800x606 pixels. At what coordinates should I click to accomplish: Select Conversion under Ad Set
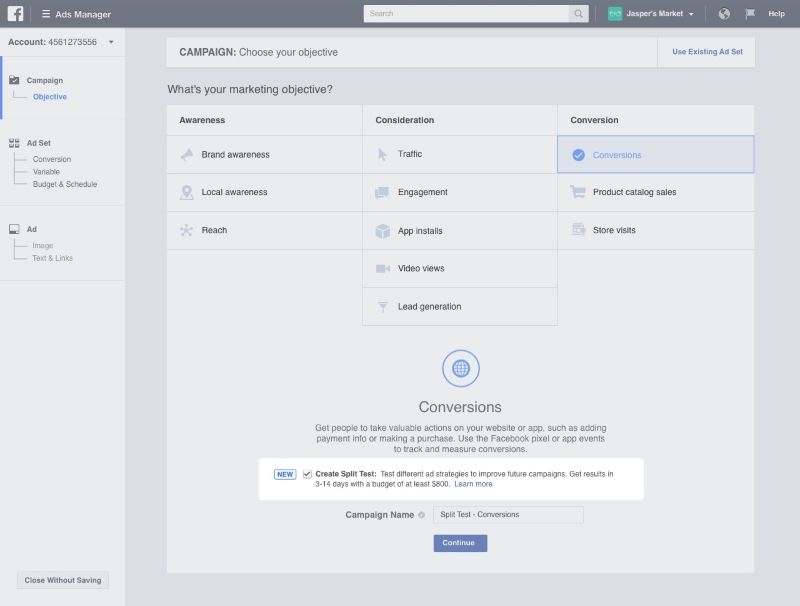click(x=52, y=159)
